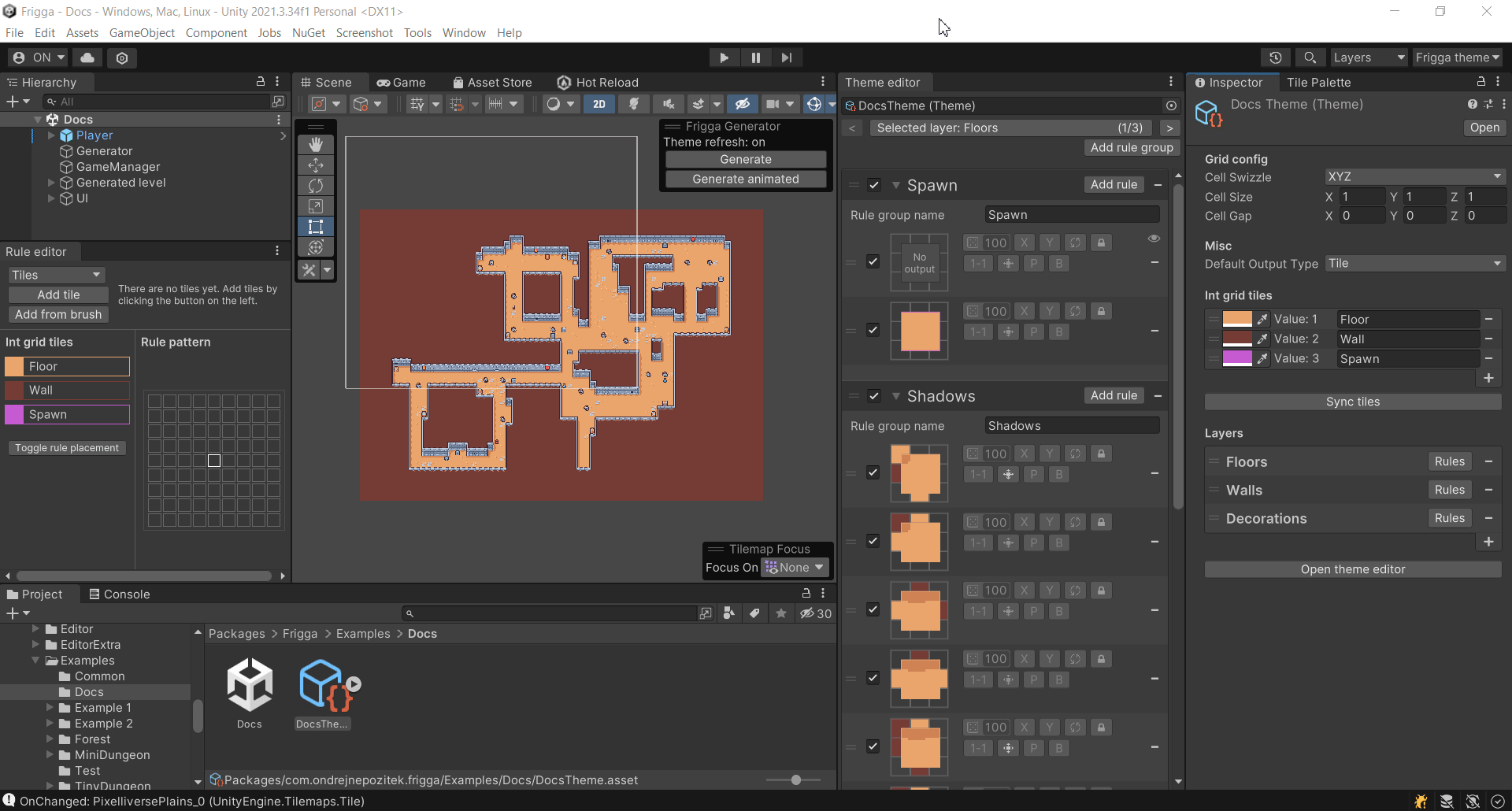Image resolution: width=1512 pixels, height=811 pixels.
Task: Toggle scene visibility hidden-objects icon
Action: coord(742,104)
